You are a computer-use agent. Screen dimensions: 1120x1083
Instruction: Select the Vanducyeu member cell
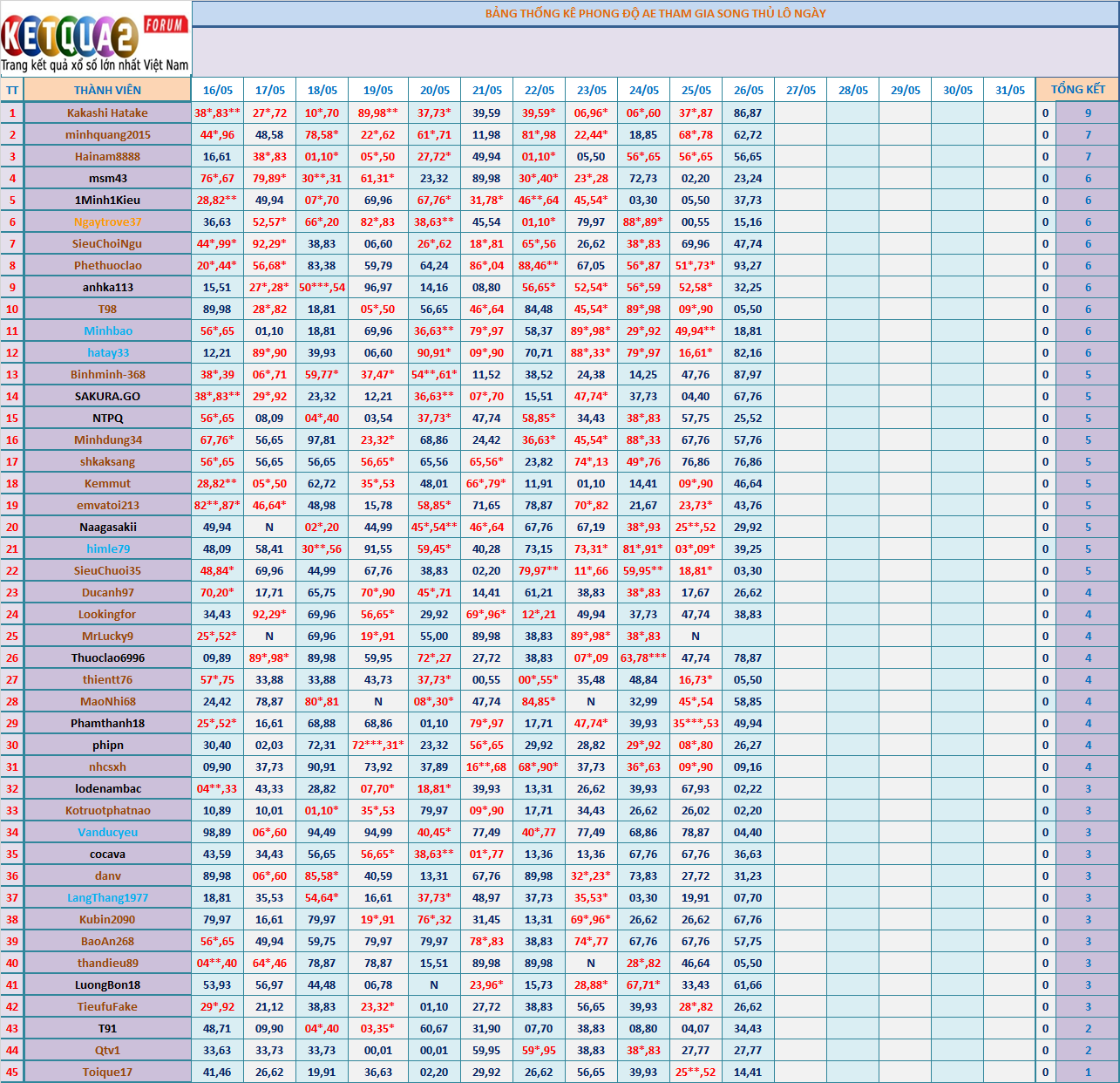[x=107, y=832]
